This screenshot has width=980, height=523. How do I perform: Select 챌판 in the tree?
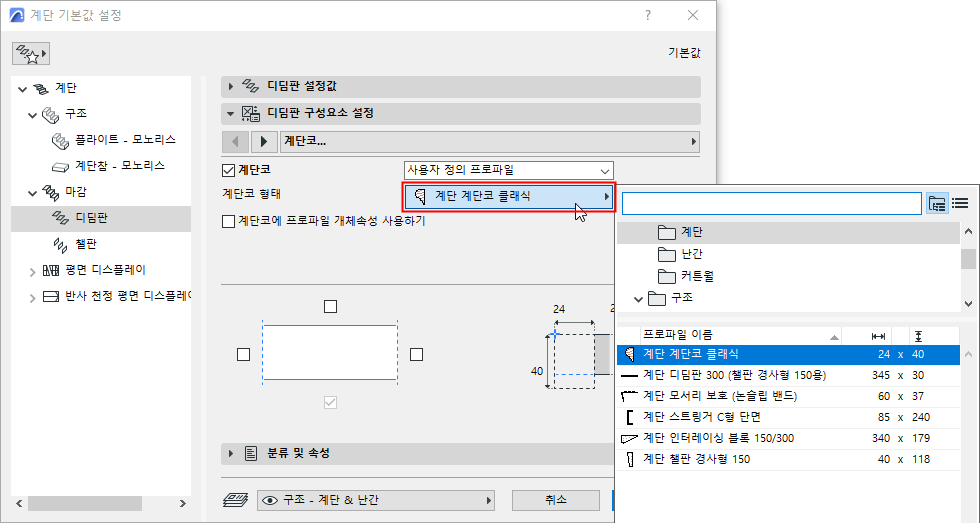[x=86, y=244]
